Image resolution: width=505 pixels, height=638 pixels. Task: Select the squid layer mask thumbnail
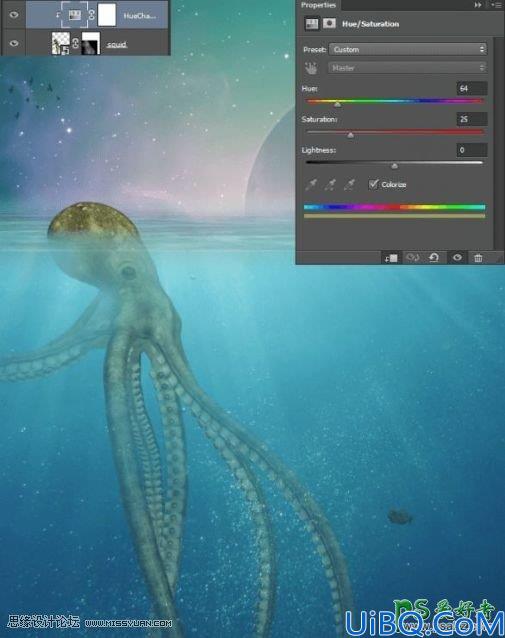click(91, 44)
